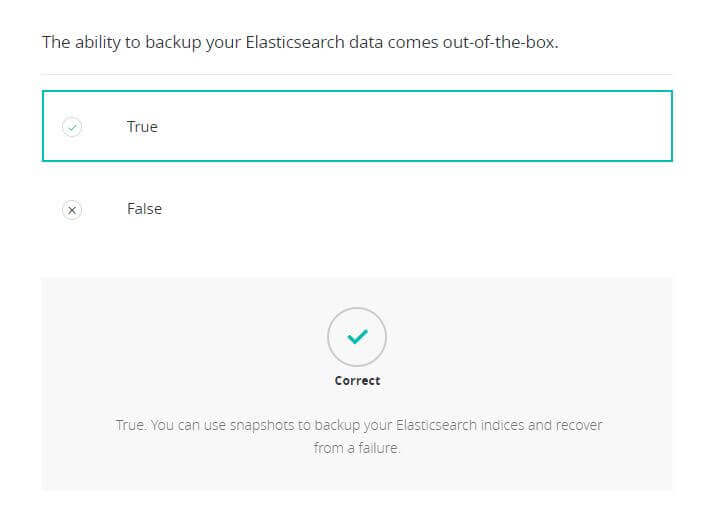Click the bold Correct label

[x=357, y=381]
